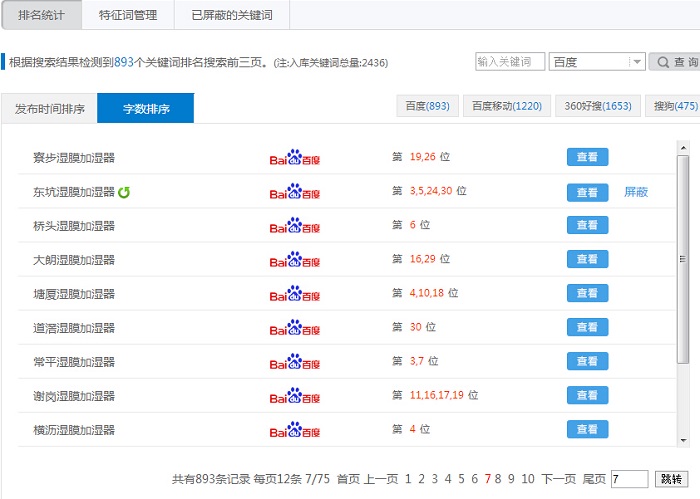Click the Baidu logo in the 寮步湿膜加湿器 row
The height and width of the screenshot is (499, 700).
click(x=295, y=157)
